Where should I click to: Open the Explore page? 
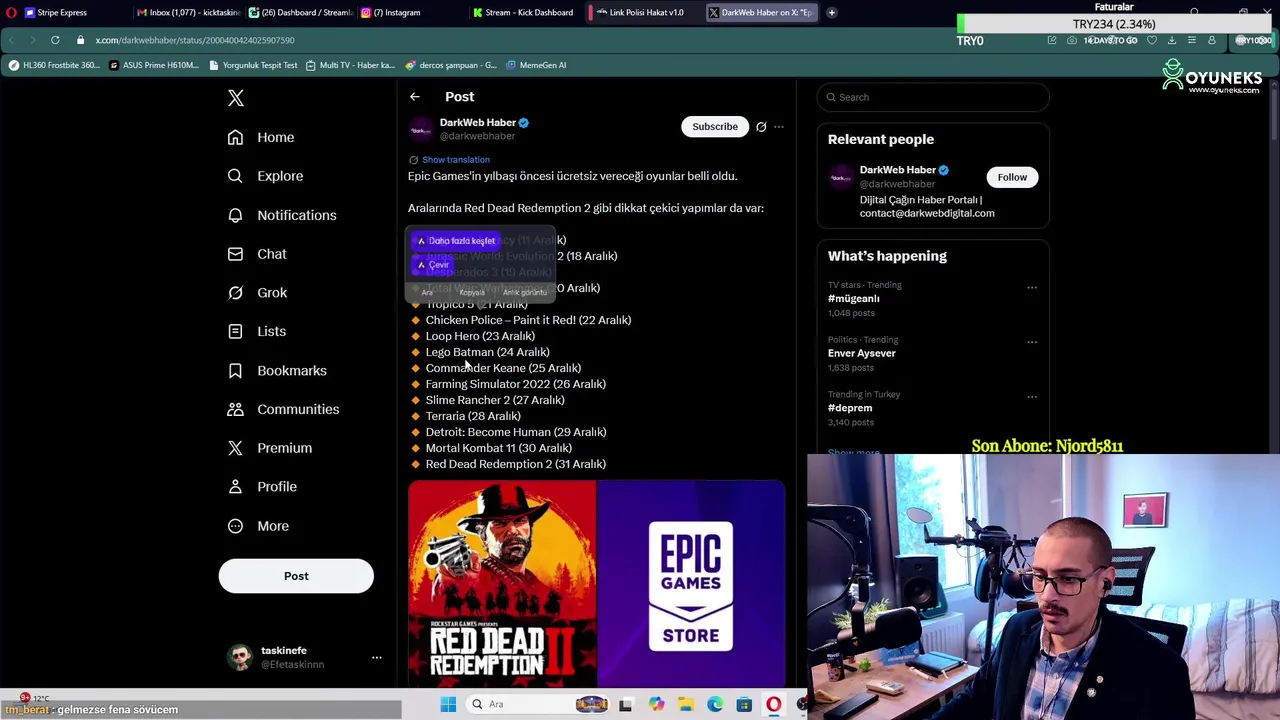(x=265, y=176)
